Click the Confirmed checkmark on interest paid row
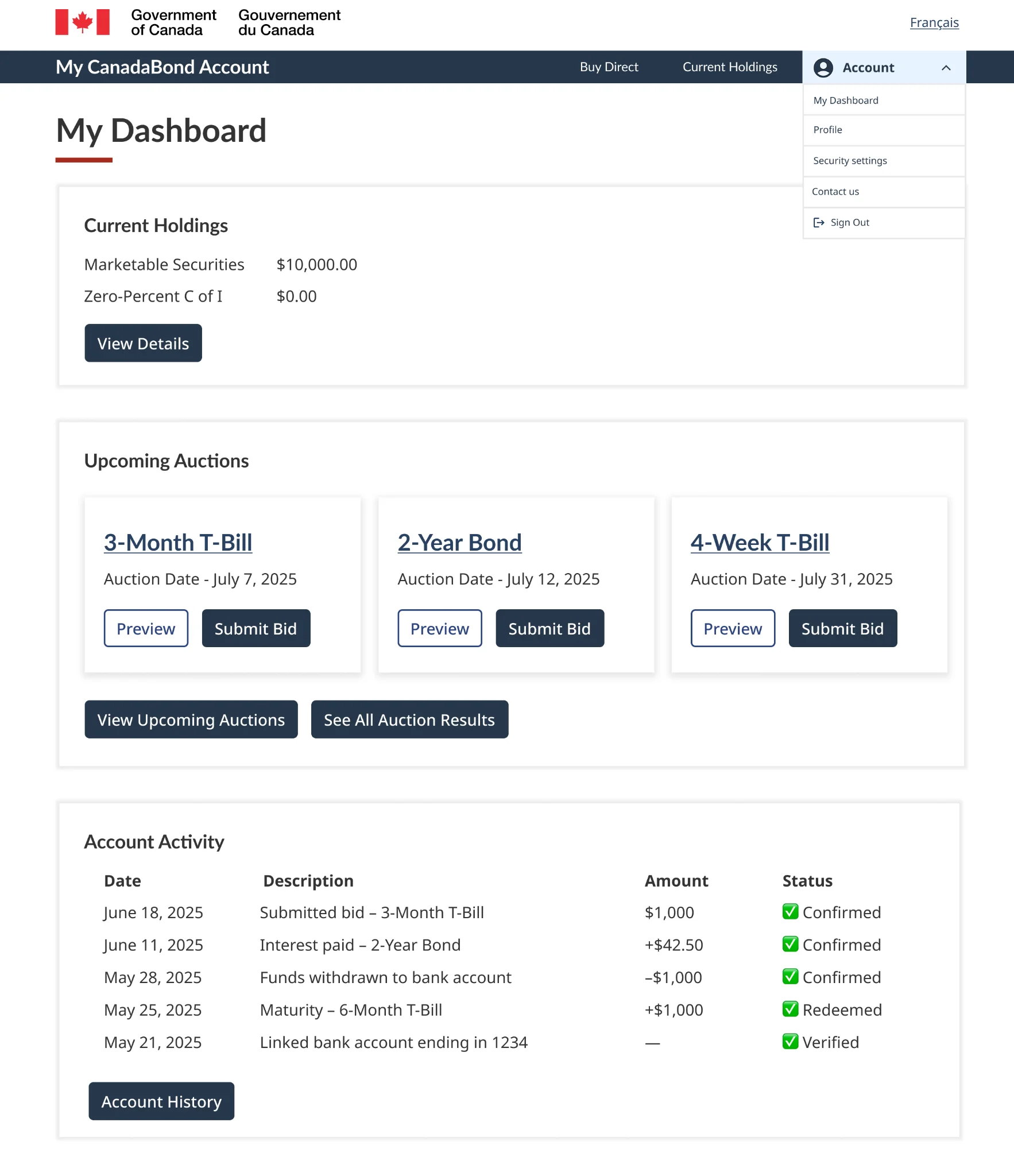1014x1176 pixels. tap(791, 945)
